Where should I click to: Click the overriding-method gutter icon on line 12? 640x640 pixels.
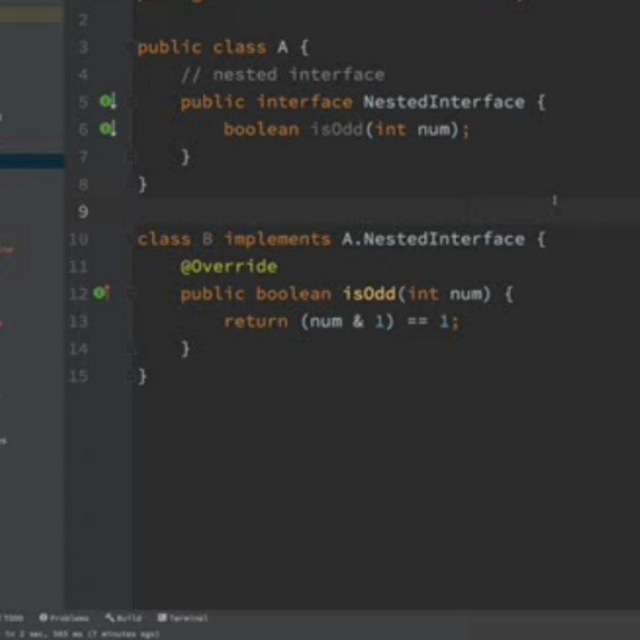click(101, 293)
